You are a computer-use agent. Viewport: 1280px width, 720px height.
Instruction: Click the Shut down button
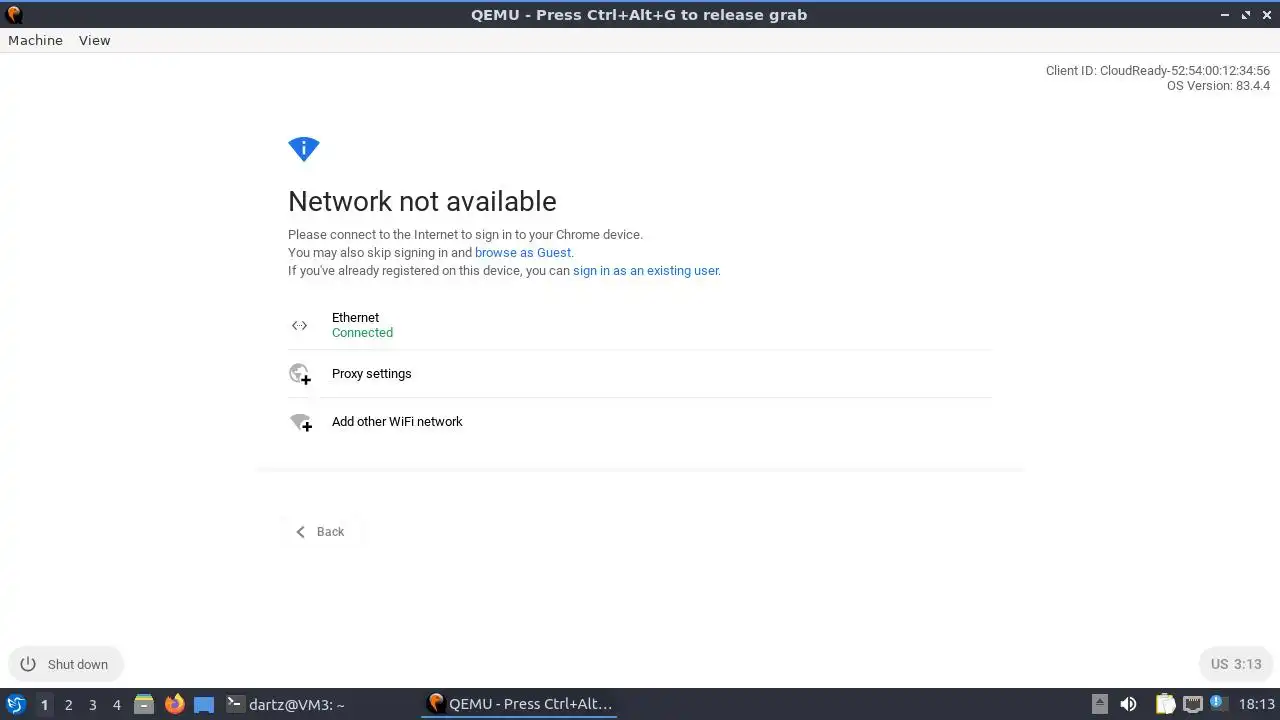65,664
